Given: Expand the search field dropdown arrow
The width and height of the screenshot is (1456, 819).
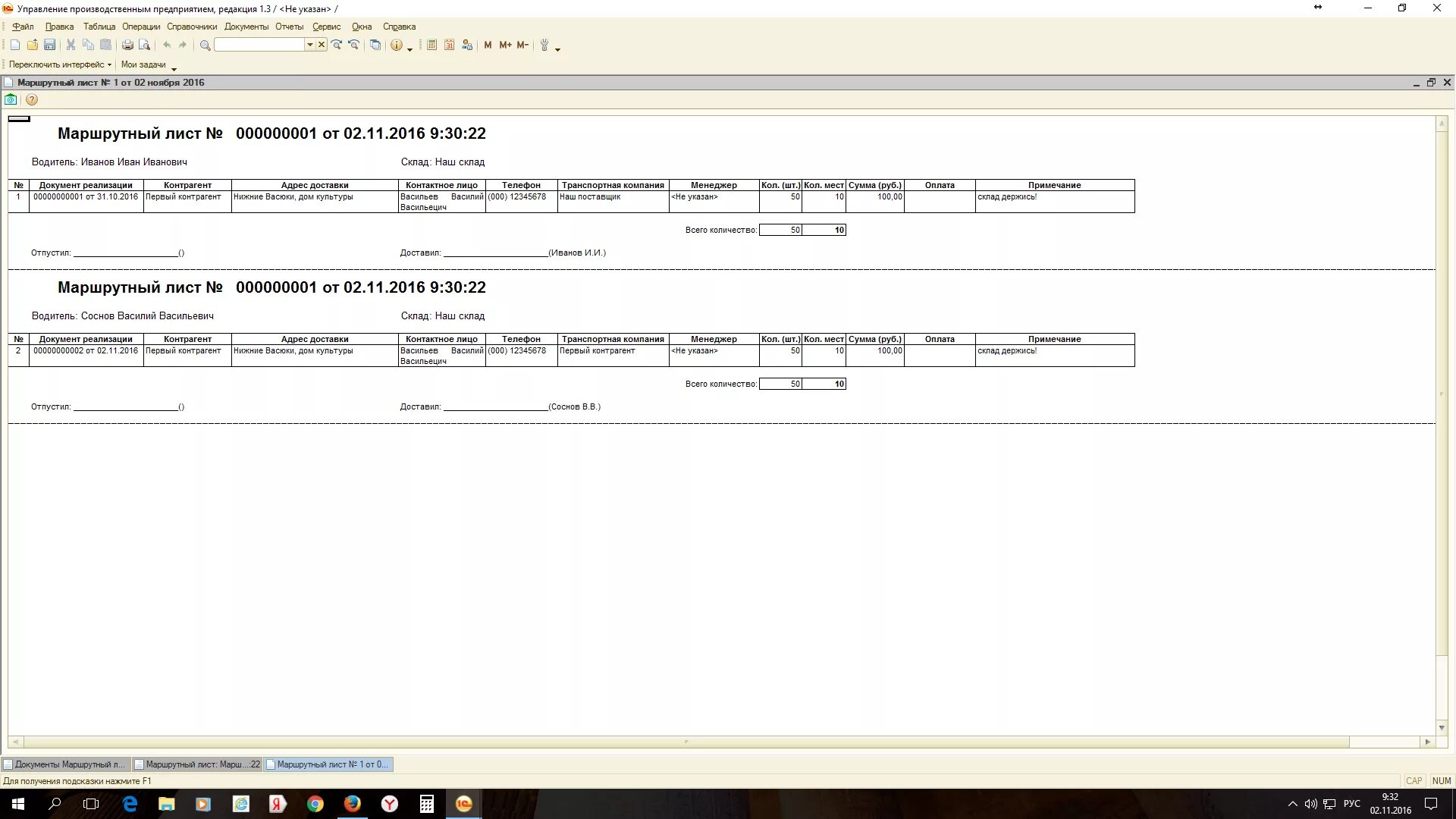Looking at the screenshot, I should tap(309, 45).
